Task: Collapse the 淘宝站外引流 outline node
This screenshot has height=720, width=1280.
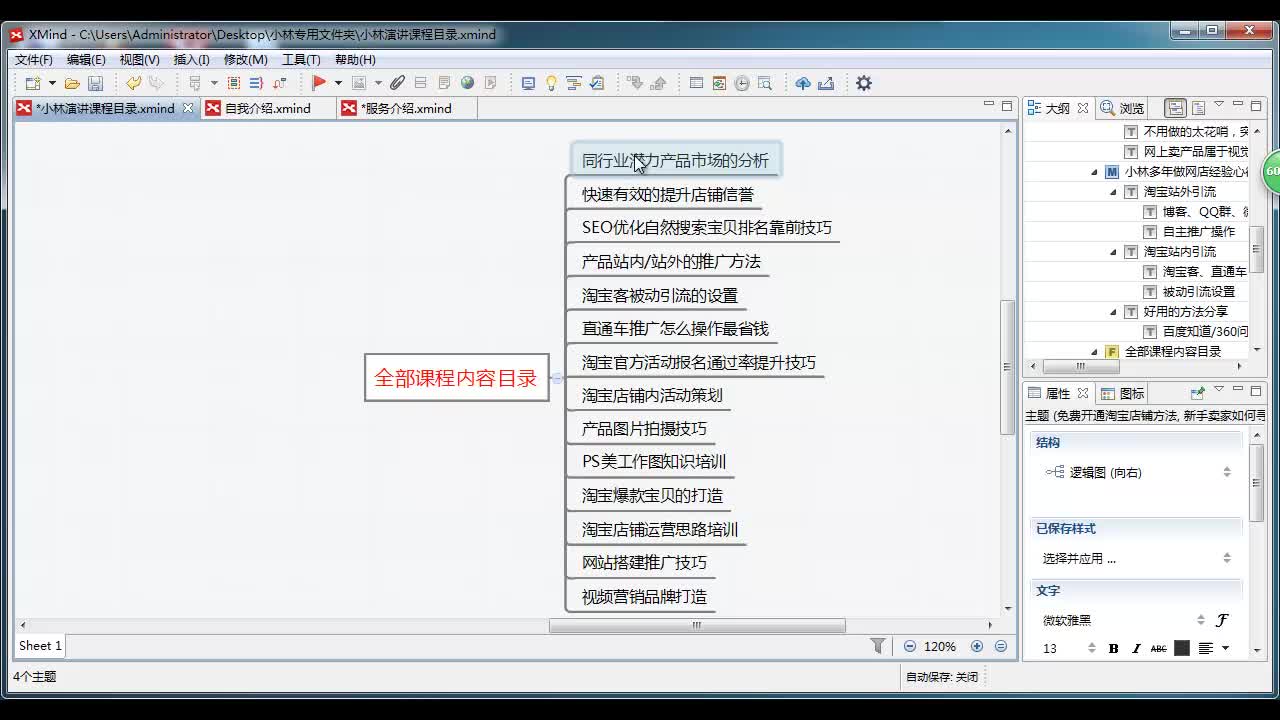Action: pyautogui.click(x=1113, y=191)
